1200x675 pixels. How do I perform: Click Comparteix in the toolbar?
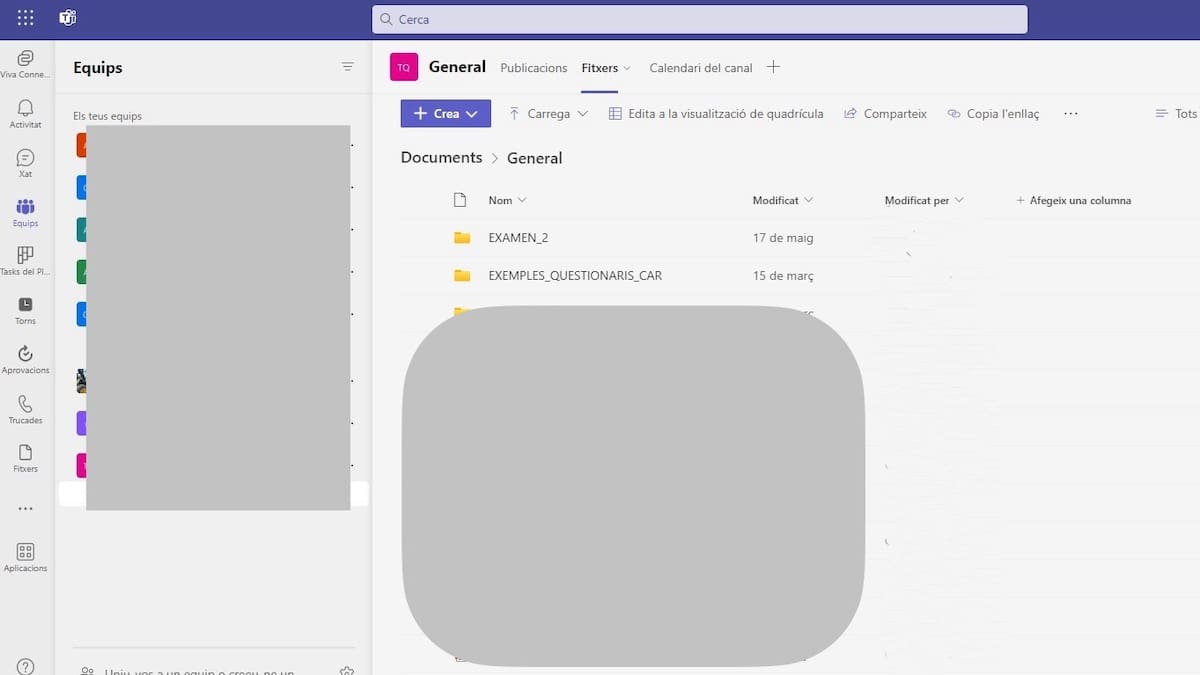click(x=885, y=114)
